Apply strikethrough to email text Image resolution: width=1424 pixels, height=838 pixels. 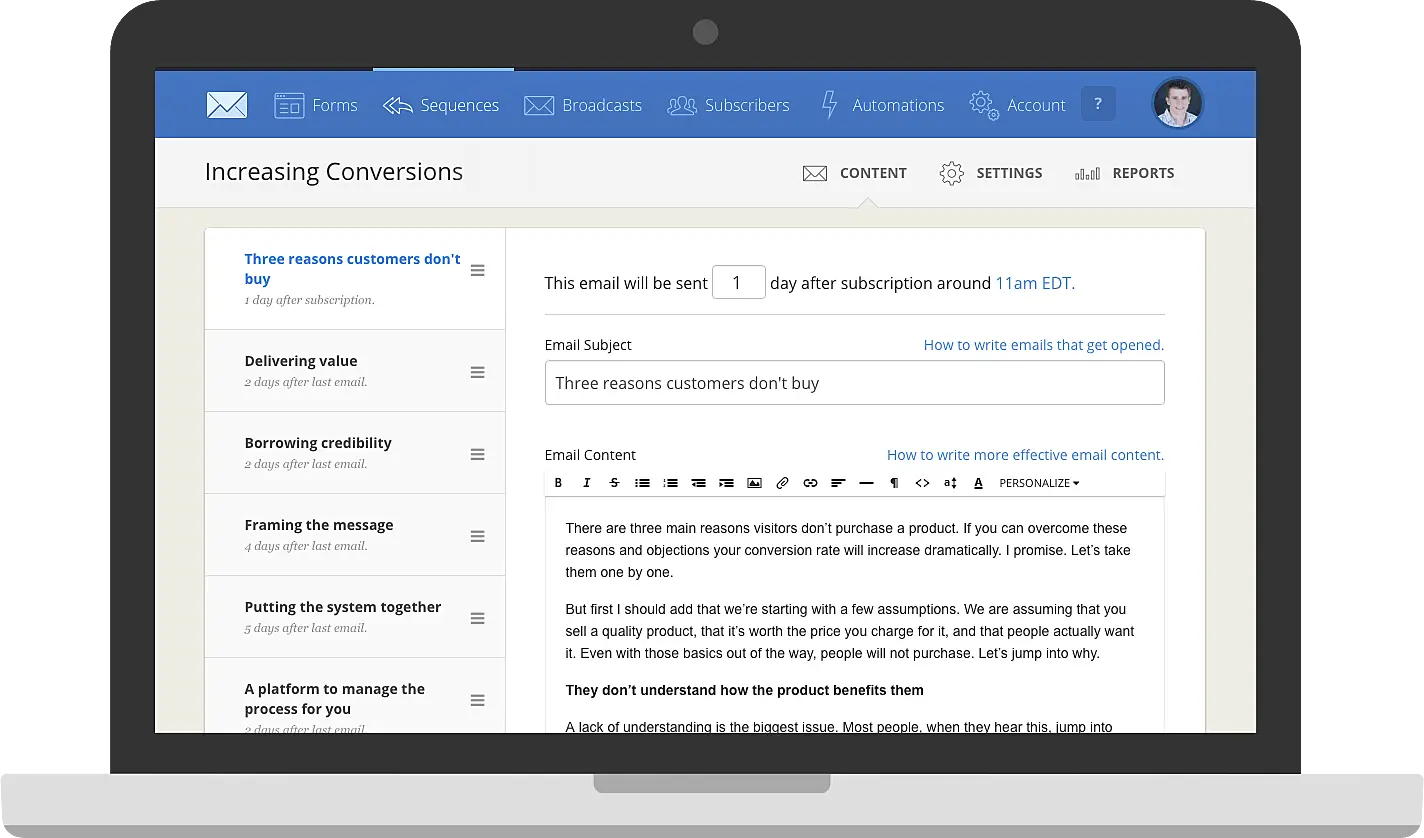pyautogui.click(x=614, y=483)
